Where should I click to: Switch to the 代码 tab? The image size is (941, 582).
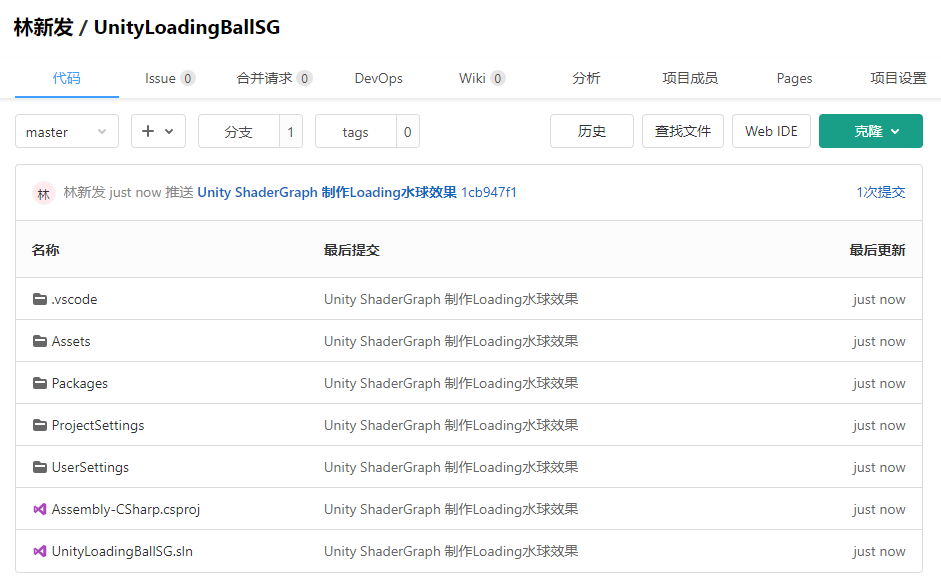coord(67,78)
